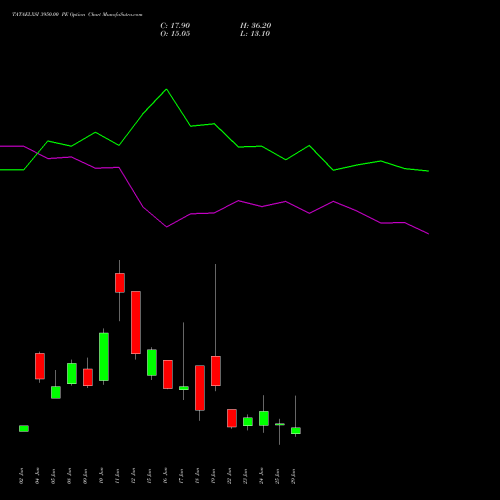The width and height of the screenshot is (500, 500).
Task: Click the red candle above label 18
Action: pos(200,388)
